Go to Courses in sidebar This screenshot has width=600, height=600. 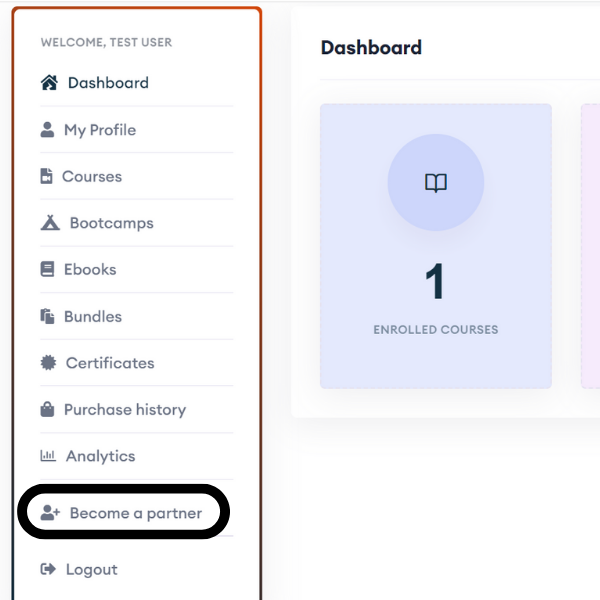click(x=137, y=176)
